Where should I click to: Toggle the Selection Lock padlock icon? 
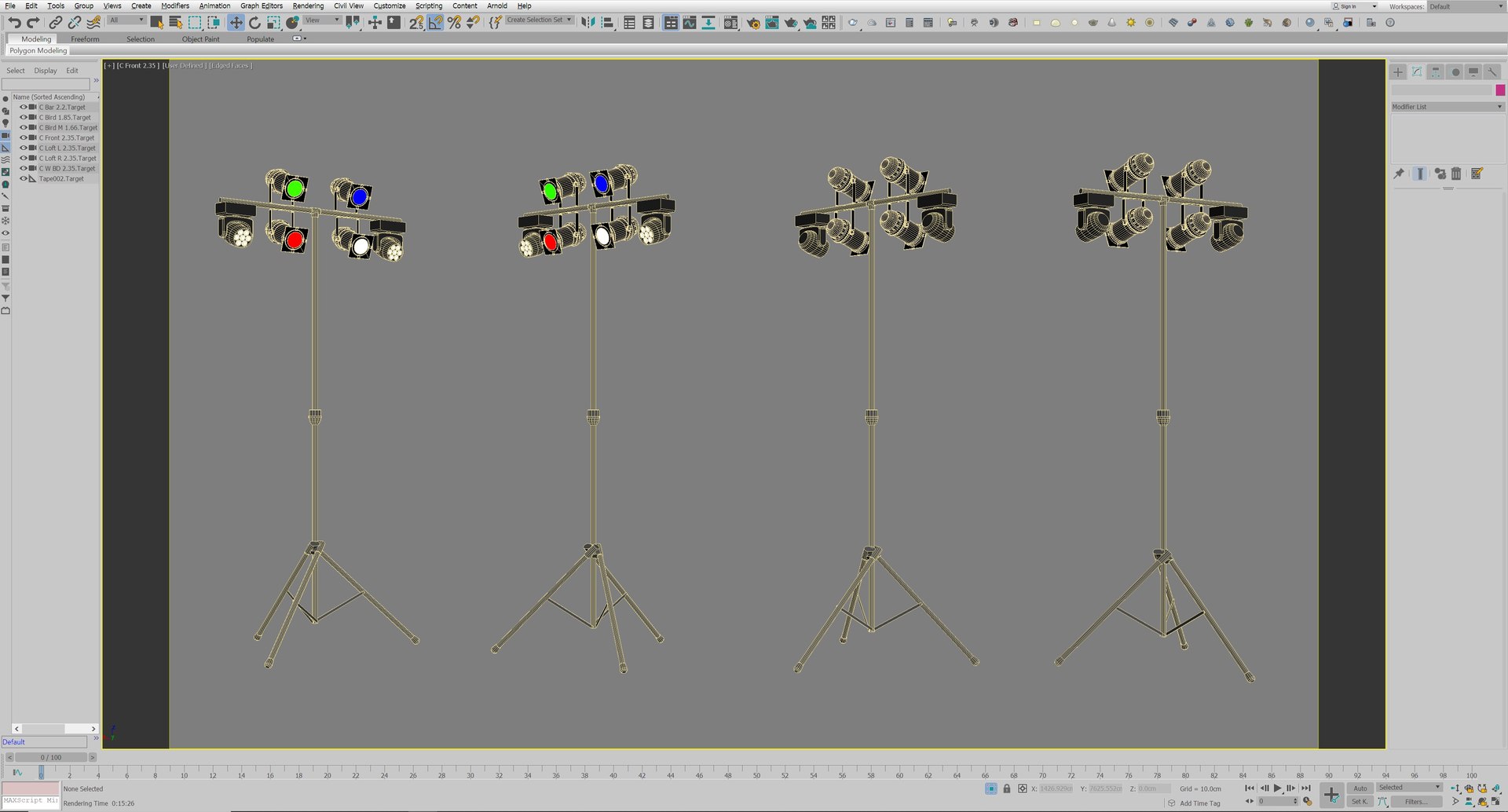[1007, 788]
